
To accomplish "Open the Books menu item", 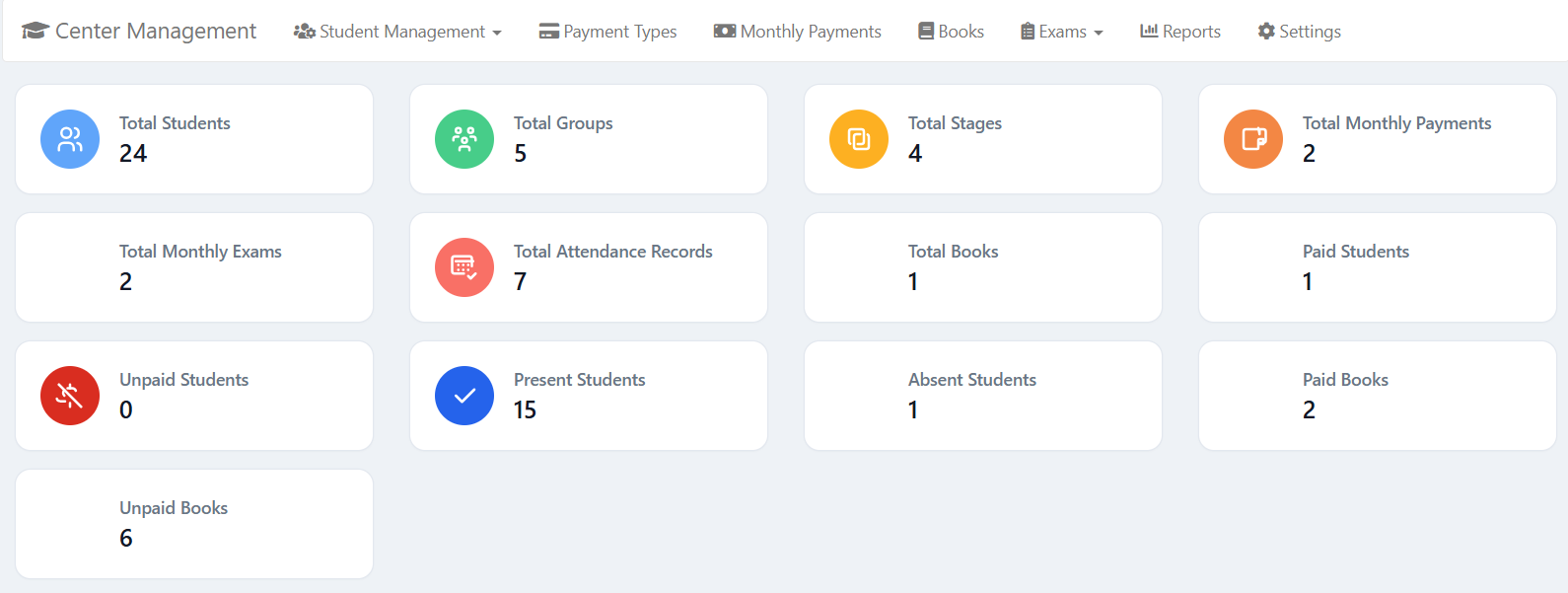I will (x=951, y=32).
